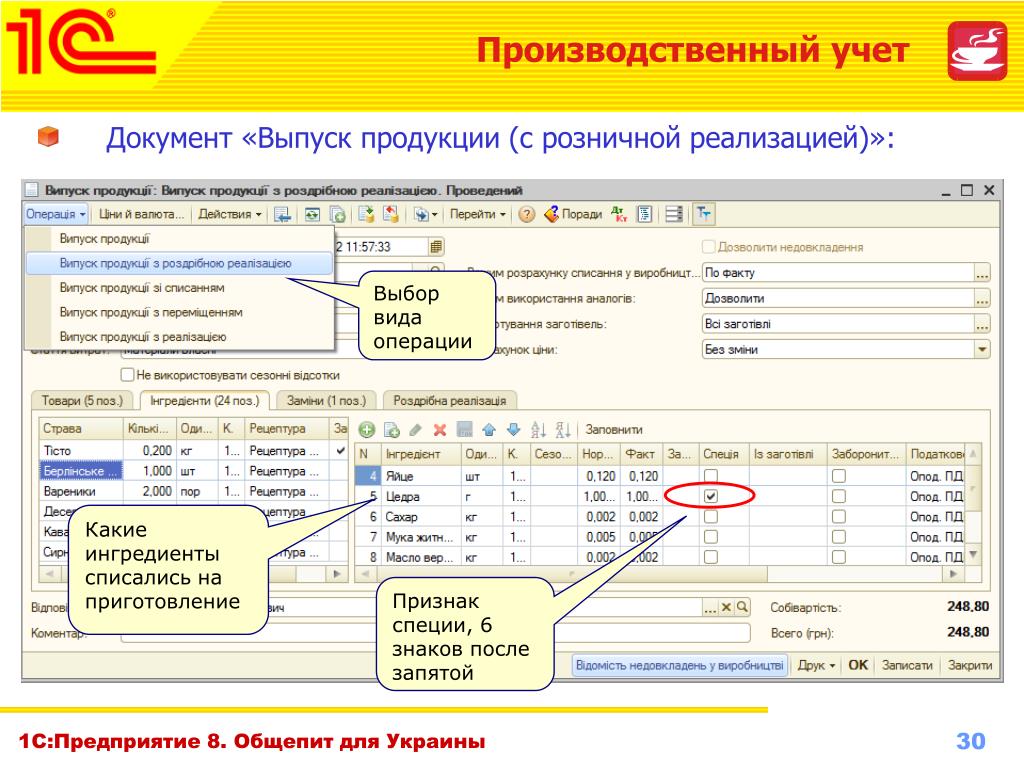The image size is (1024, 768).
Task: Open the Дeйствия dropdown menu
Action: click(x=230, y=214)
